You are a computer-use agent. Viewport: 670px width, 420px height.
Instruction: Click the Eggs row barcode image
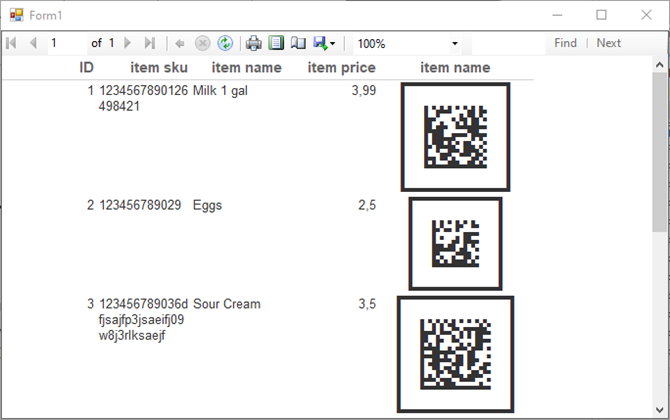pyautogui.click(x=455, y=244)
